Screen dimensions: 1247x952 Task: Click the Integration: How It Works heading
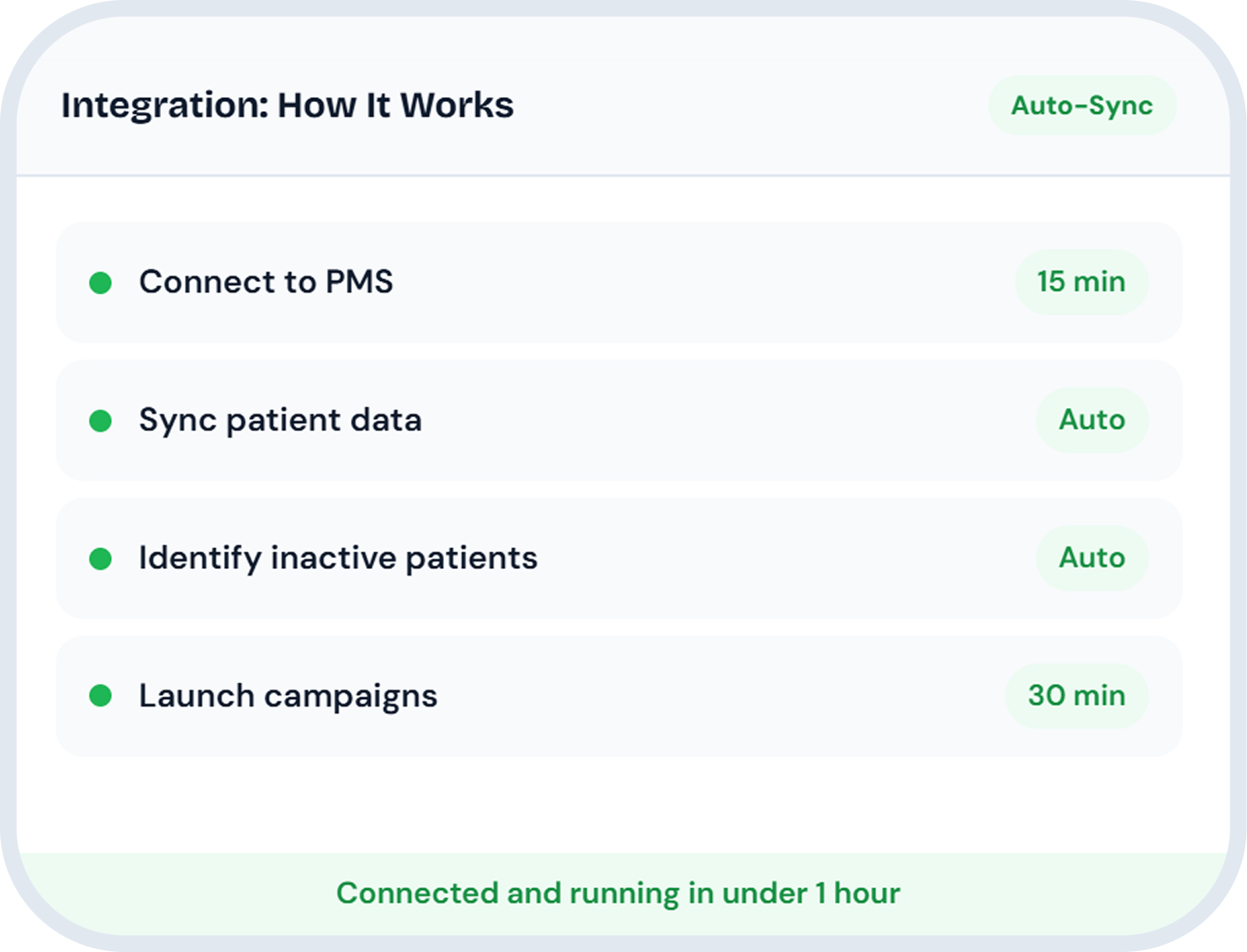[287, 105]
